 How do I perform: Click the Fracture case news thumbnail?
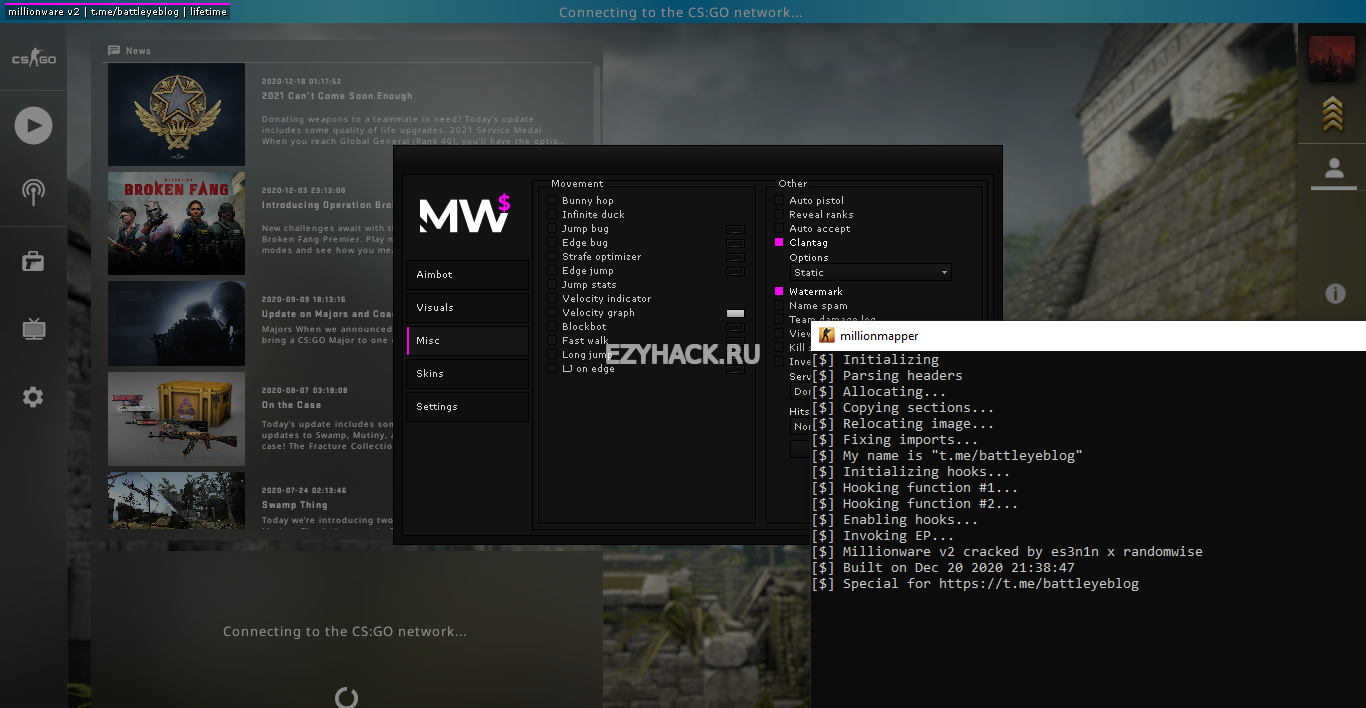pyautogui.click(x=176, y=419)
